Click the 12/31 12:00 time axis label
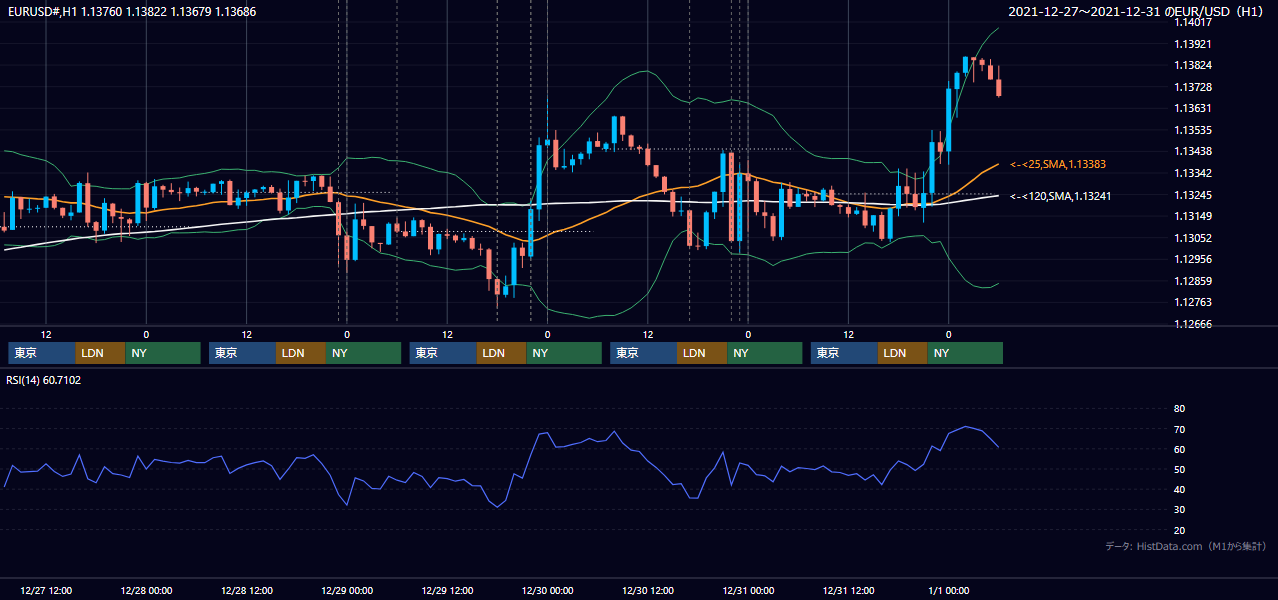The width and height of the screenshot is (1278, 600). click(x=848, y=591)
